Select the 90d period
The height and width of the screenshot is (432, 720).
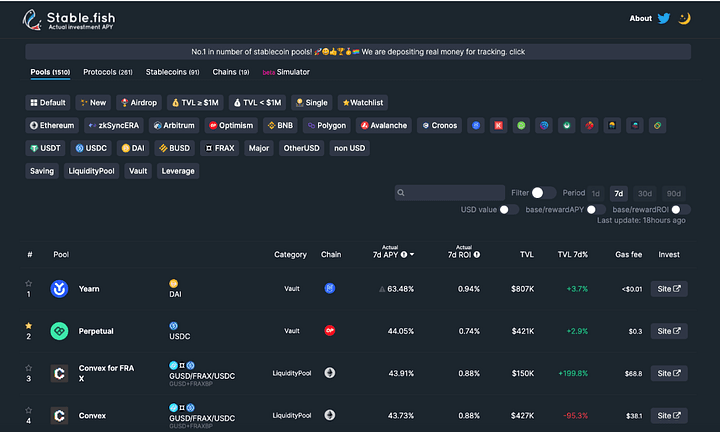click(674, 193)
